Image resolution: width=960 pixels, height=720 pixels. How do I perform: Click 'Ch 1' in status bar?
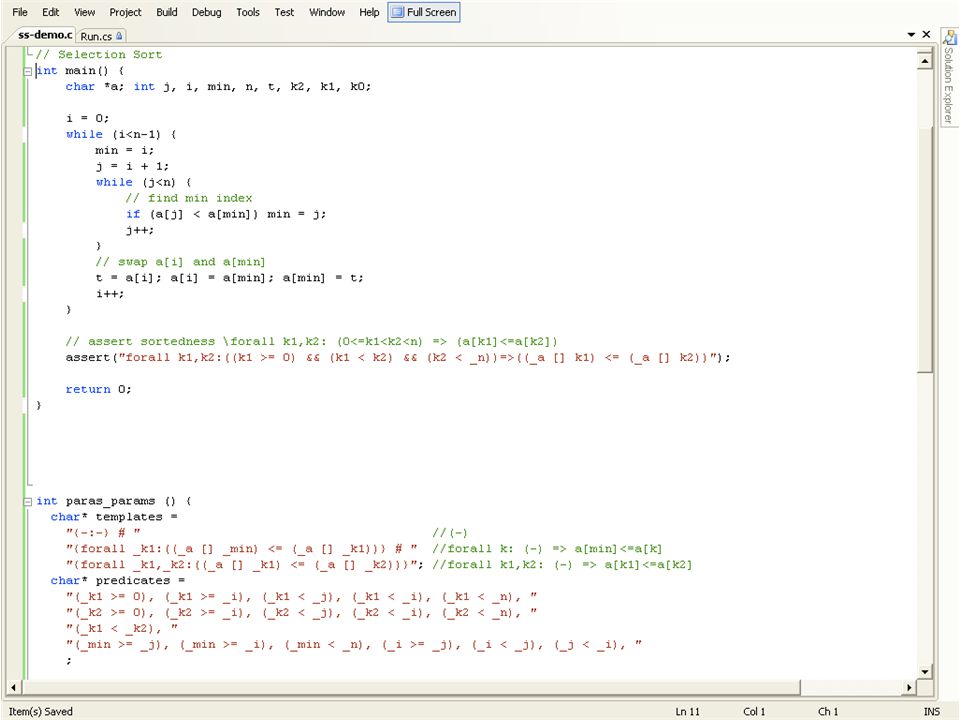[828, 711]
